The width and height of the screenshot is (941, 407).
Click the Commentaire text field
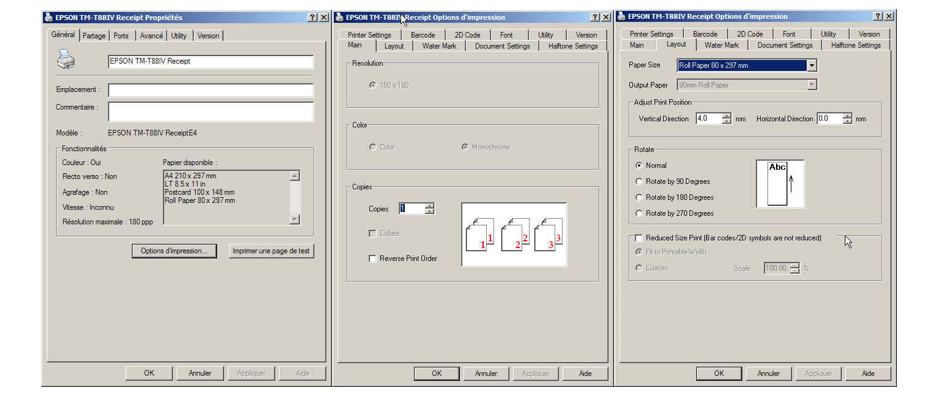(211, 111)
